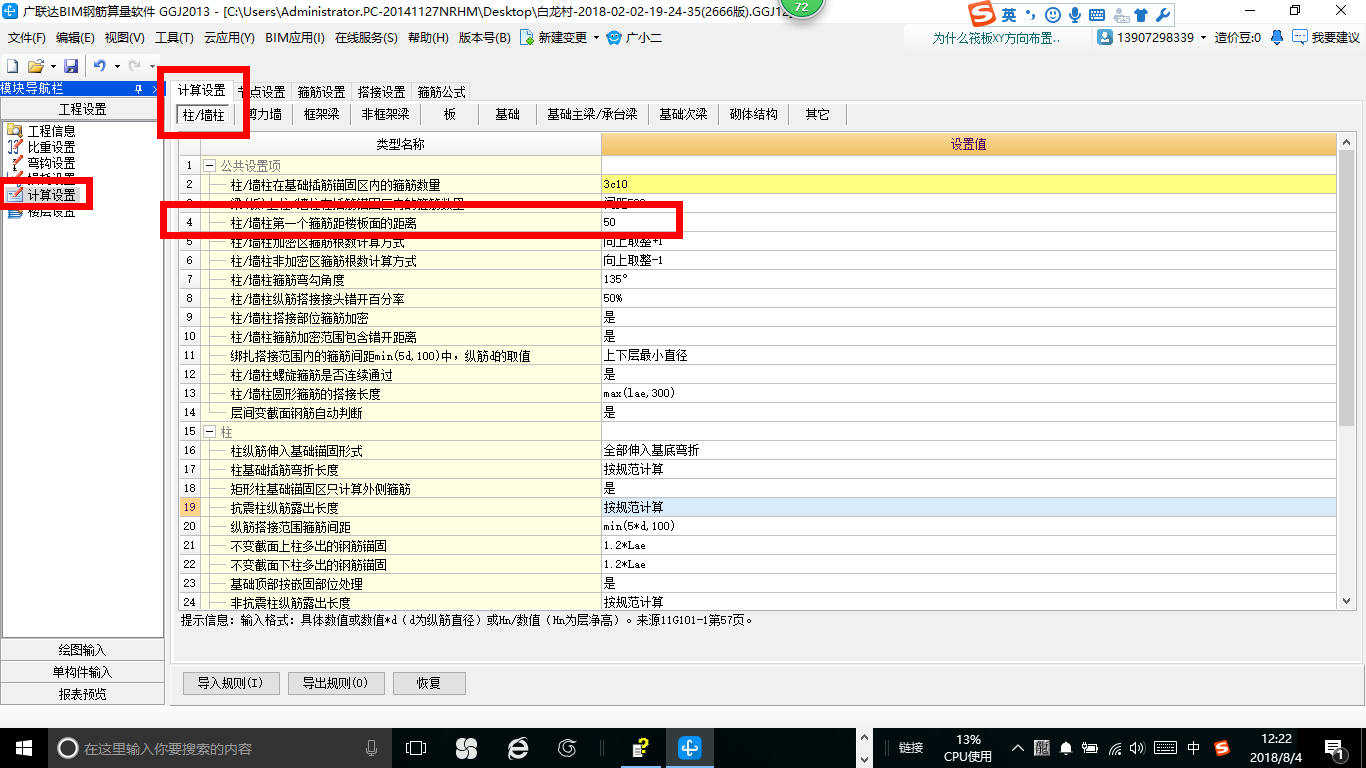Click the 新建变更 document icon
The width and height of the screenshot is (1366, 768).
527,37
